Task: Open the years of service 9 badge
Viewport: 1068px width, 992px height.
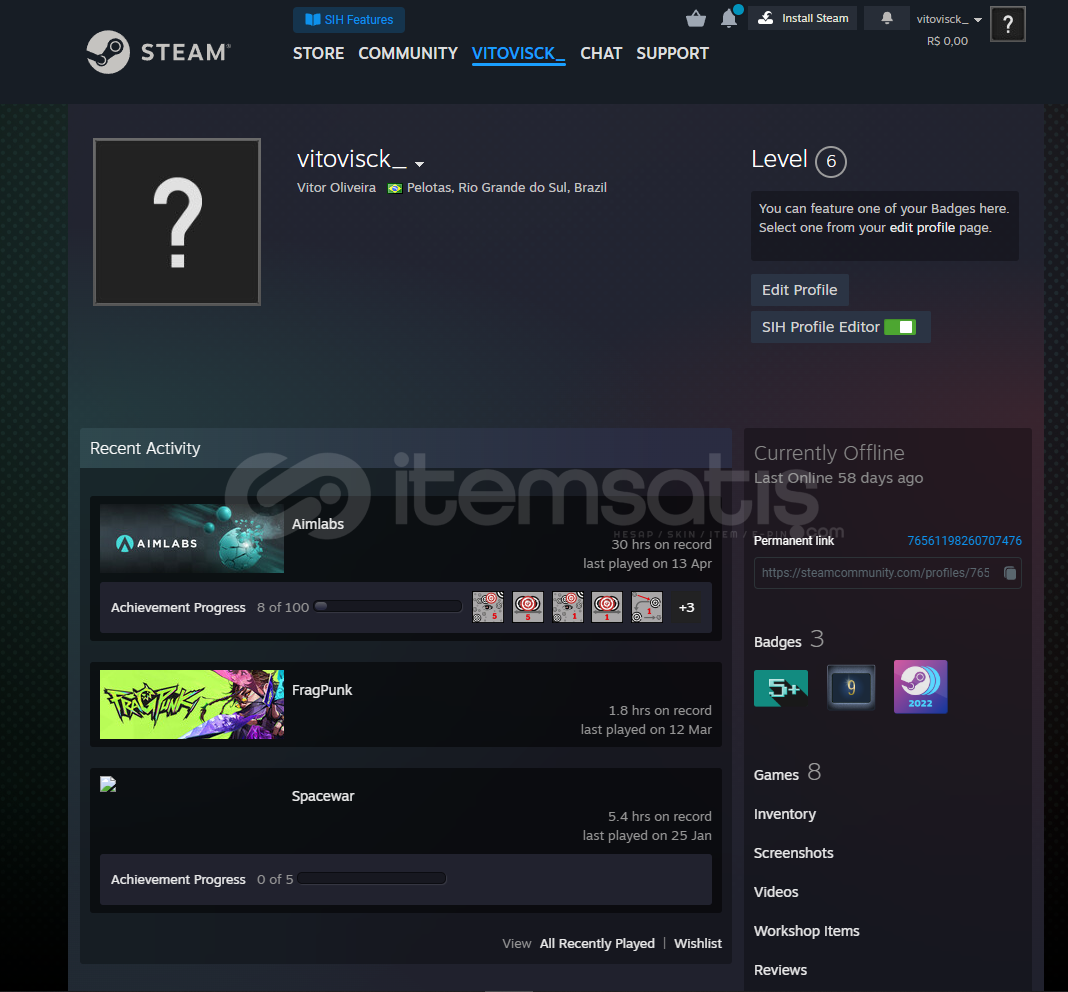Action: [851, 687]
